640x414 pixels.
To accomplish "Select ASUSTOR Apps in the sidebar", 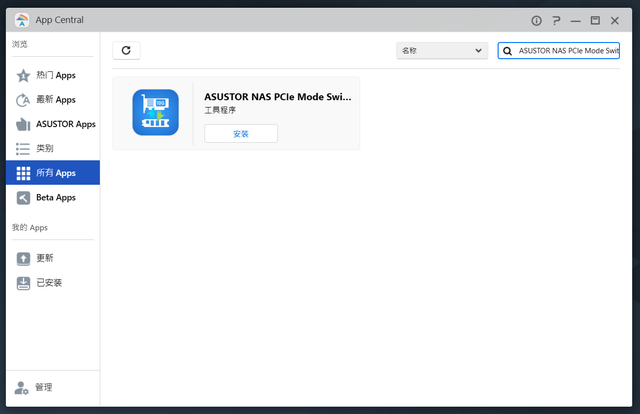I will coord(53,124).
